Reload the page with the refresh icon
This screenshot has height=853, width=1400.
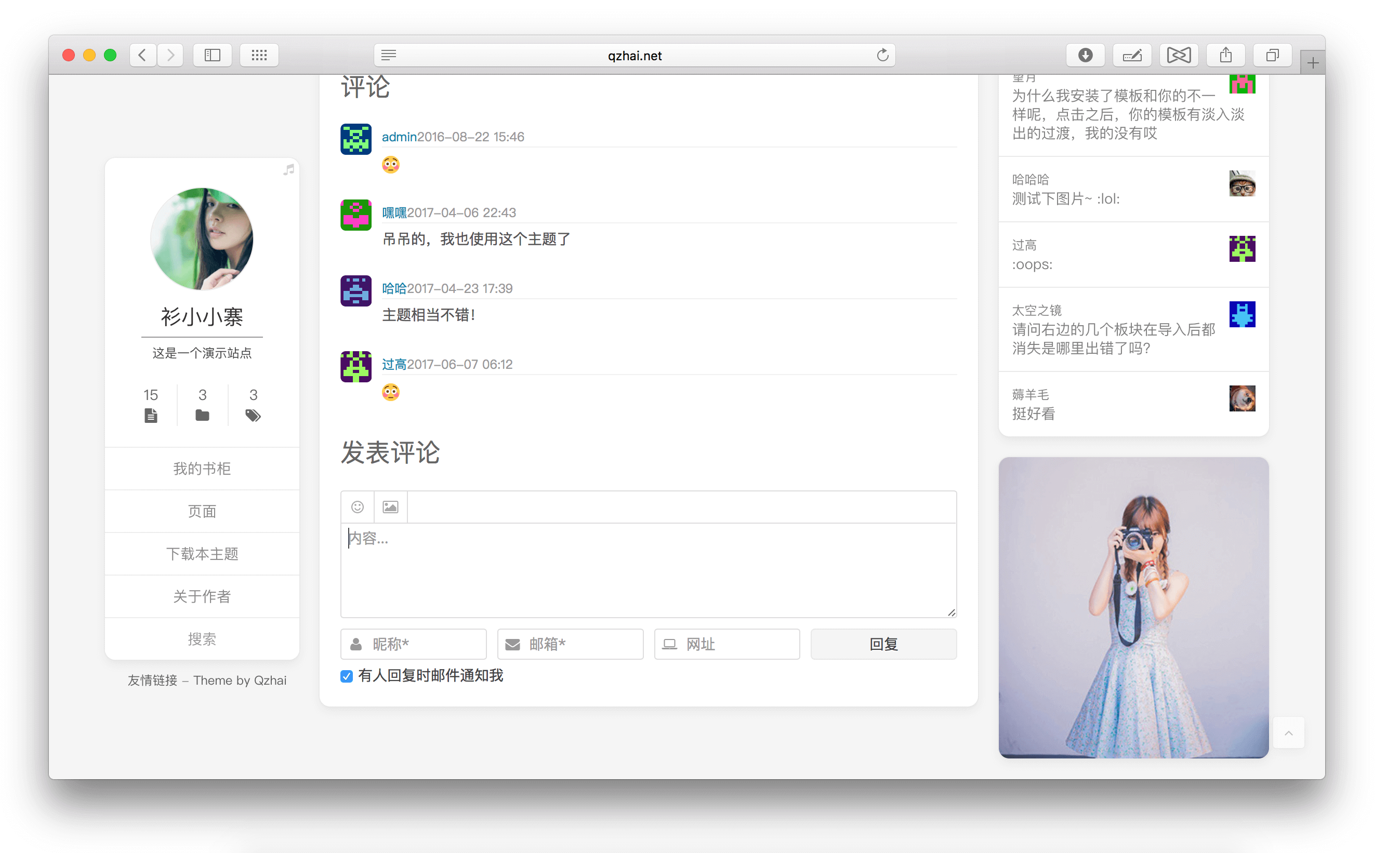[882, 55]
